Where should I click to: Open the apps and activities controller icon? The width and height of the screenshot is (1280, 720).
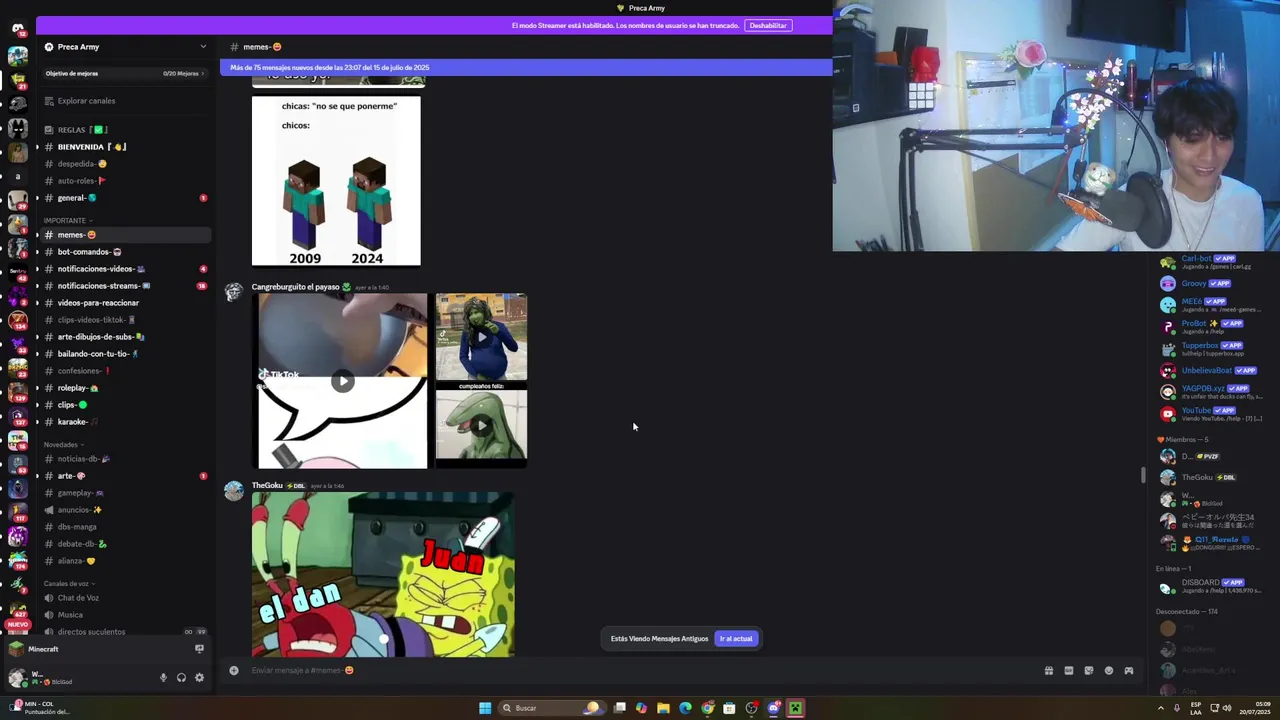point(1128,670)
